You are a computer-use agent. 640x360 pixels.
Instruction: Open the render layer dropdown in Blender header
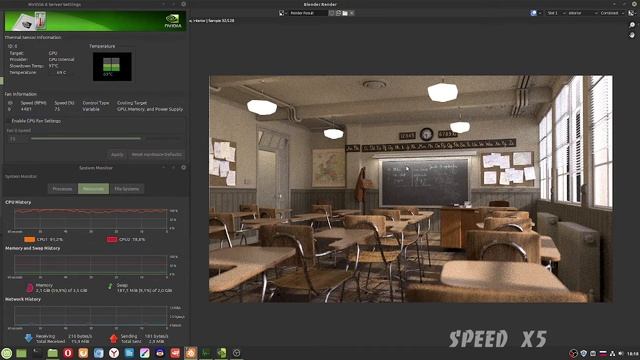click(x=582, y=13)
